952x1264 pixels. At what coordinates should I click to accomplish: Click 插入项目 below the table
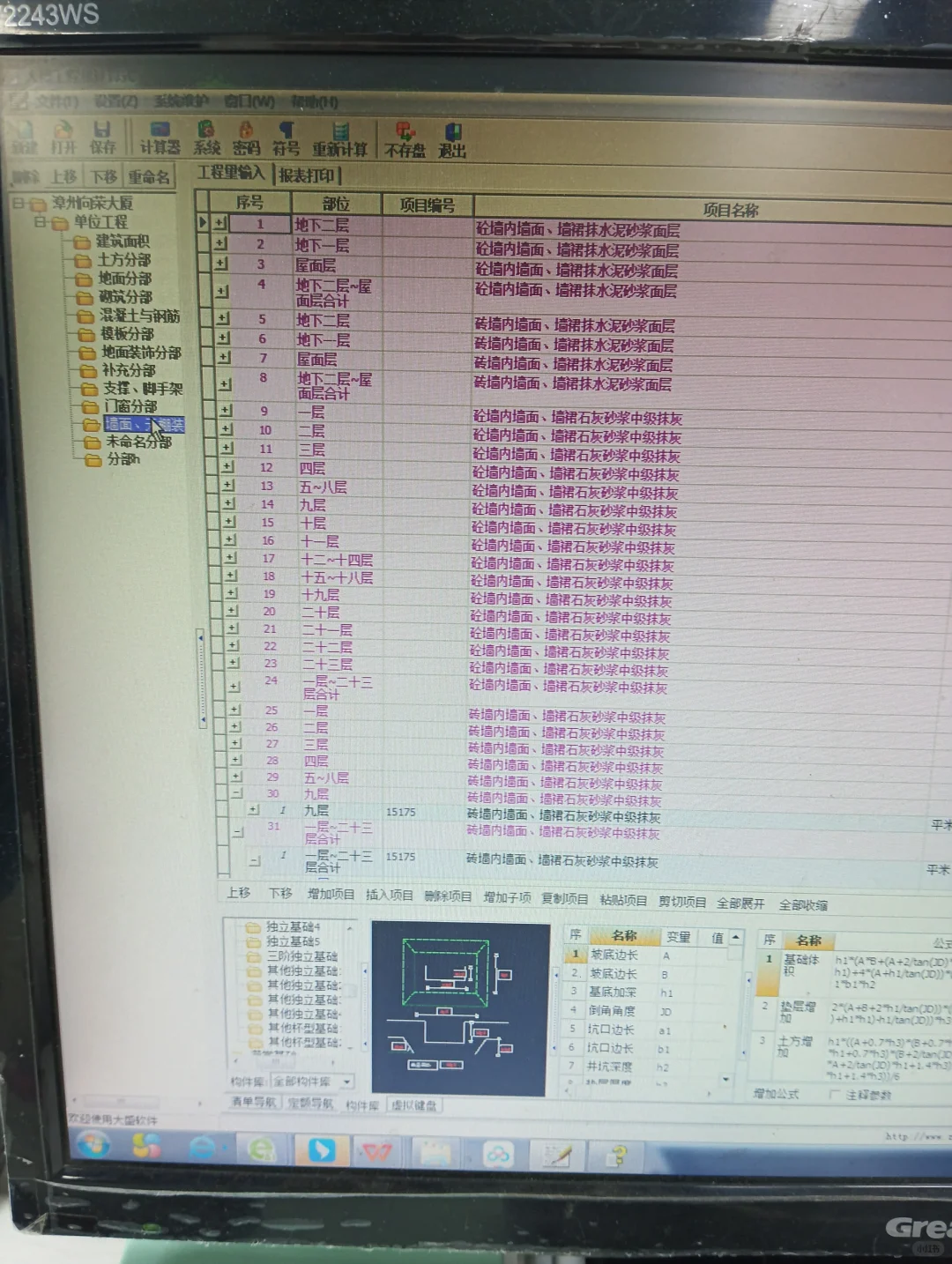point(389,895)
